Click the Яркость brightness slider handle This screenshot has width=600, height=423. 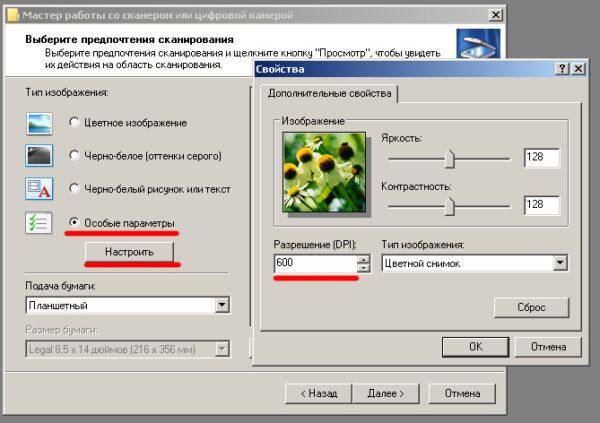tap(450, 158)
